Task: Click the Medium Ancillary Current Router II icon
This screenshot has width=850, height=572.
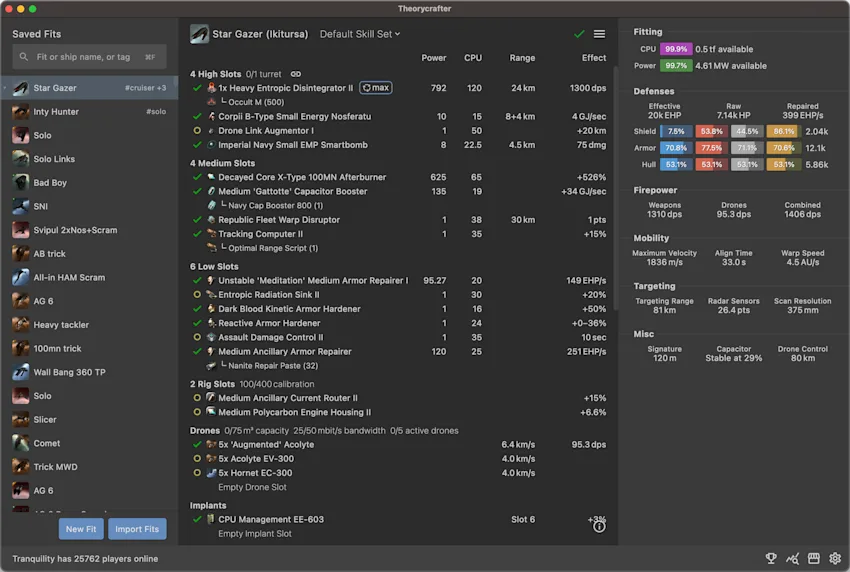Action: tap(211, 398)
